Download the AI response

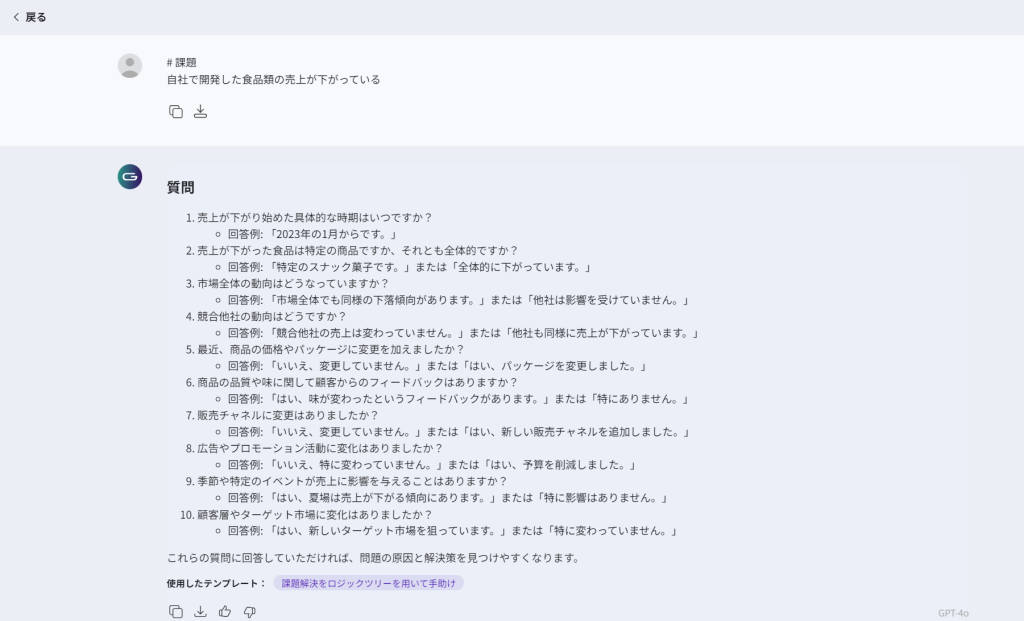coord(200,611)
